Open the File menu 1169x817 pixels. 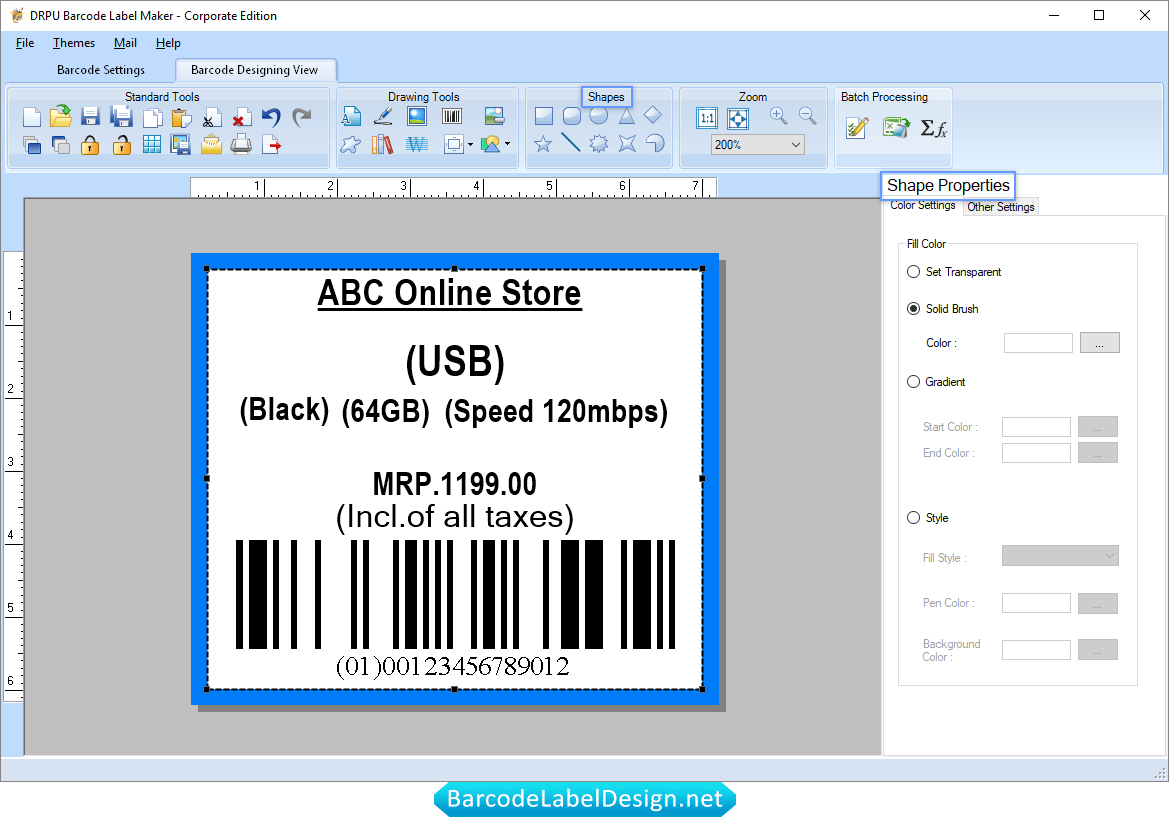pyautogui.click(x=25, y=43)
